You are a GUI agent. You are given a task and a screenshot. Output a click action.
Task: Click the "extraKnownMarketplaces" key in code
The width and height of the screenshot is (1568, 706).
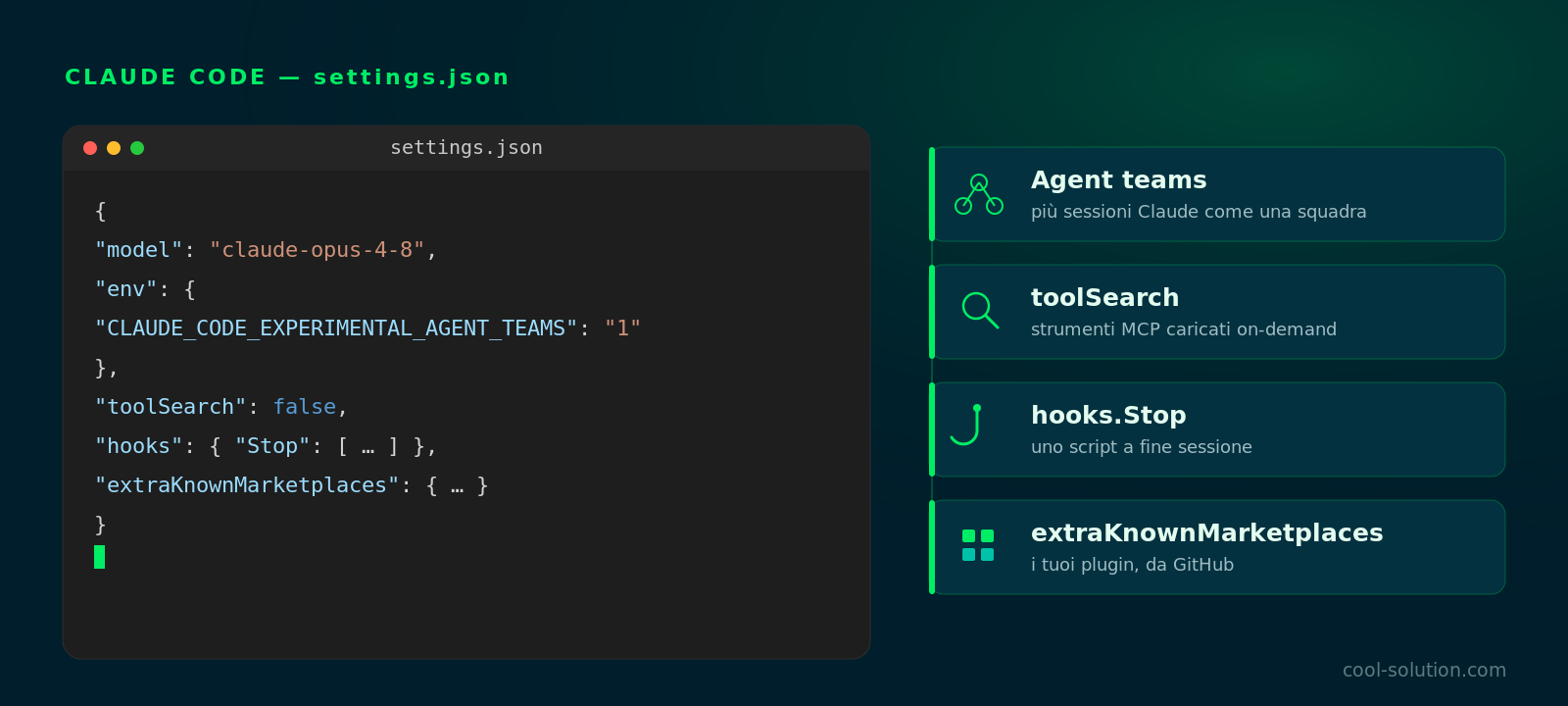[x=247, y=485]
